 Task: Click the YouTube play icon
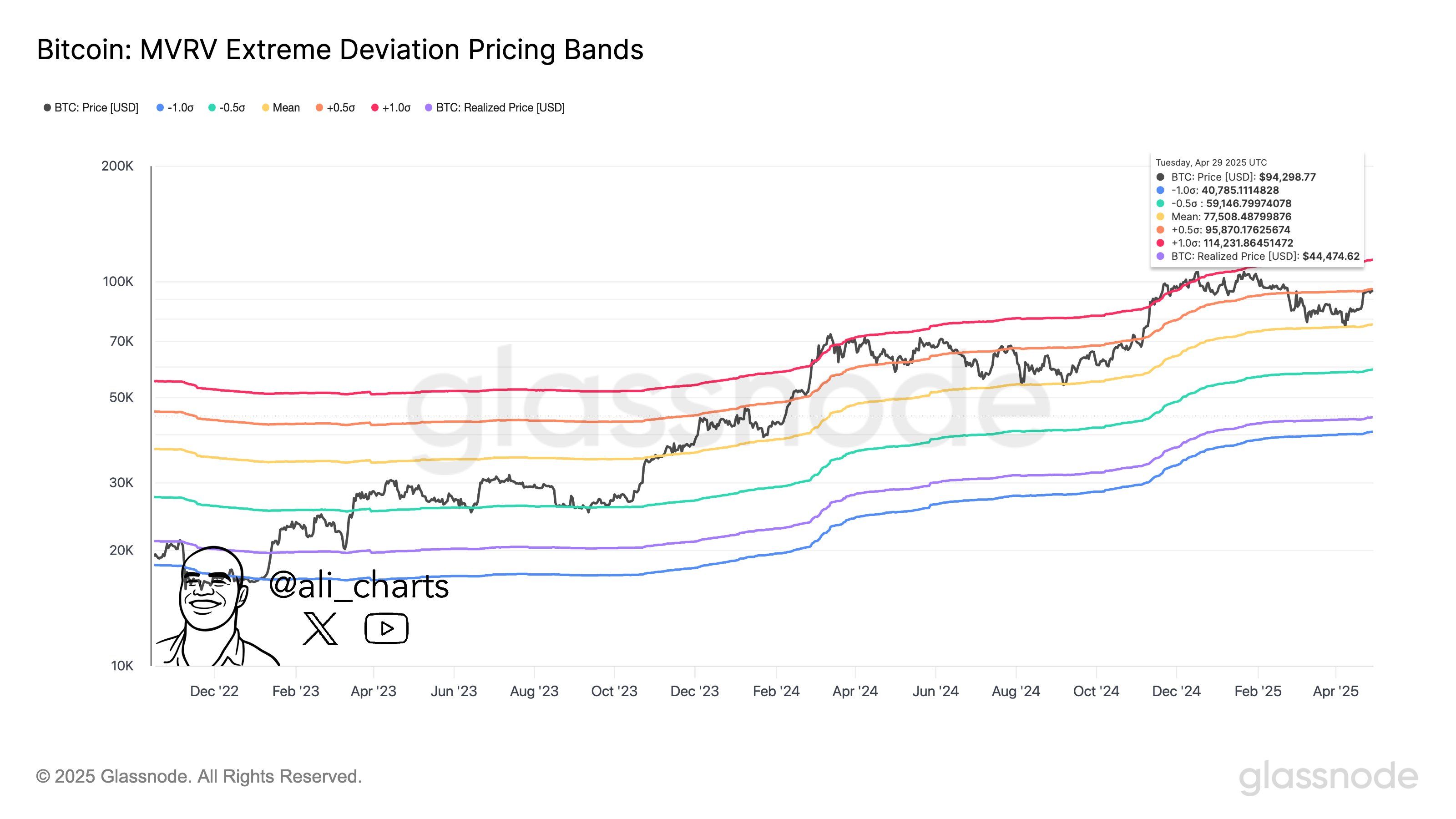[386, 628]
